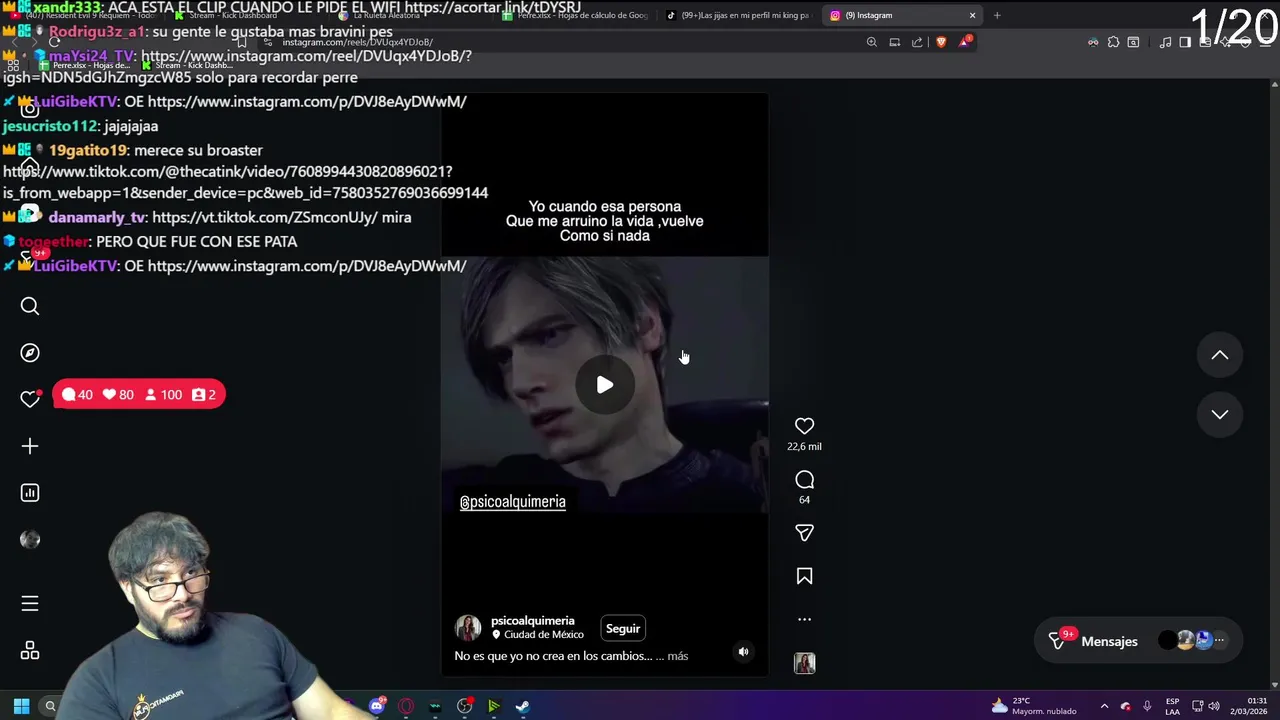Open the Mensajes floating panel
The width and height of the screenshot is (1280, 720).
(x=1138, y=641)
